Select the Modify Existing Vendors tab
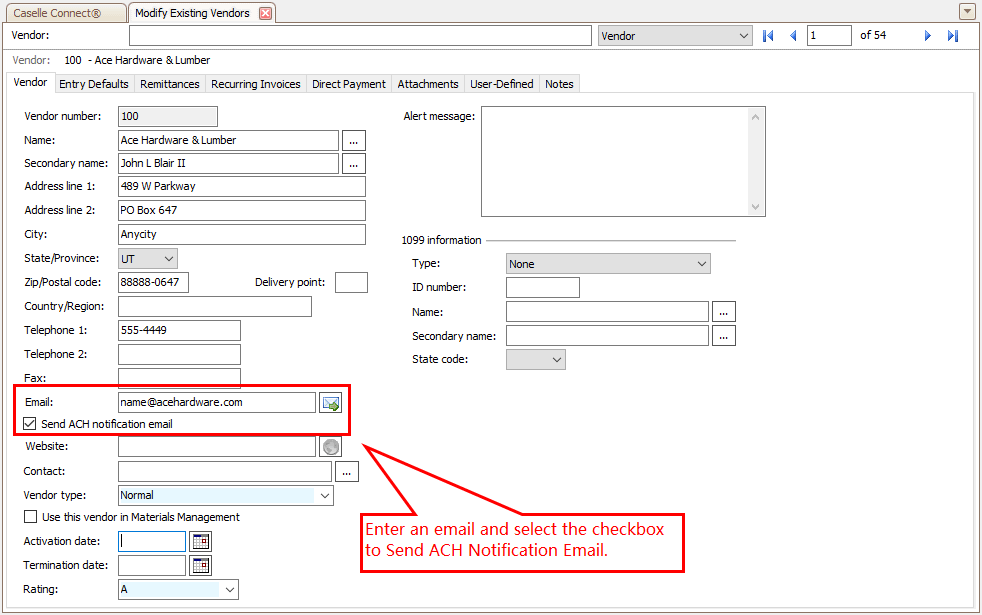This screenshot has width=982, height=615. 192,13
